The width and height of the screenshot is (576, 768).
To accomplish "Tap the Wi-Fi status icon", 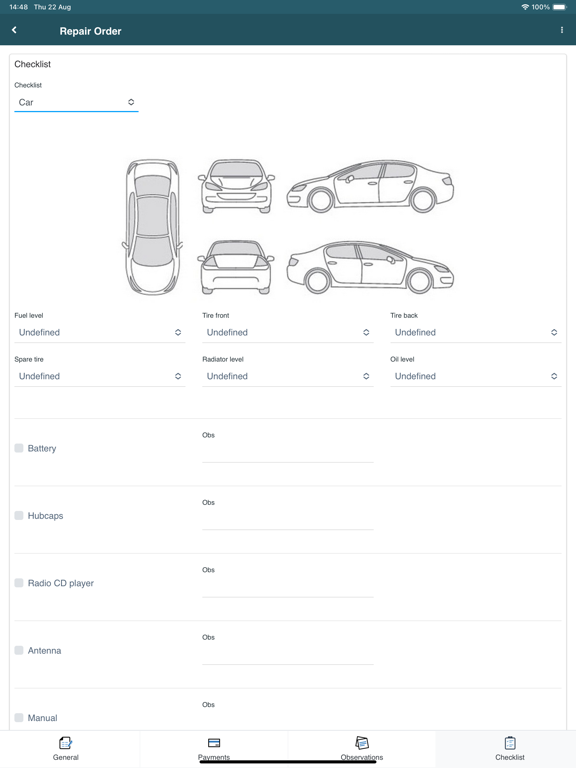I will 525,7.
